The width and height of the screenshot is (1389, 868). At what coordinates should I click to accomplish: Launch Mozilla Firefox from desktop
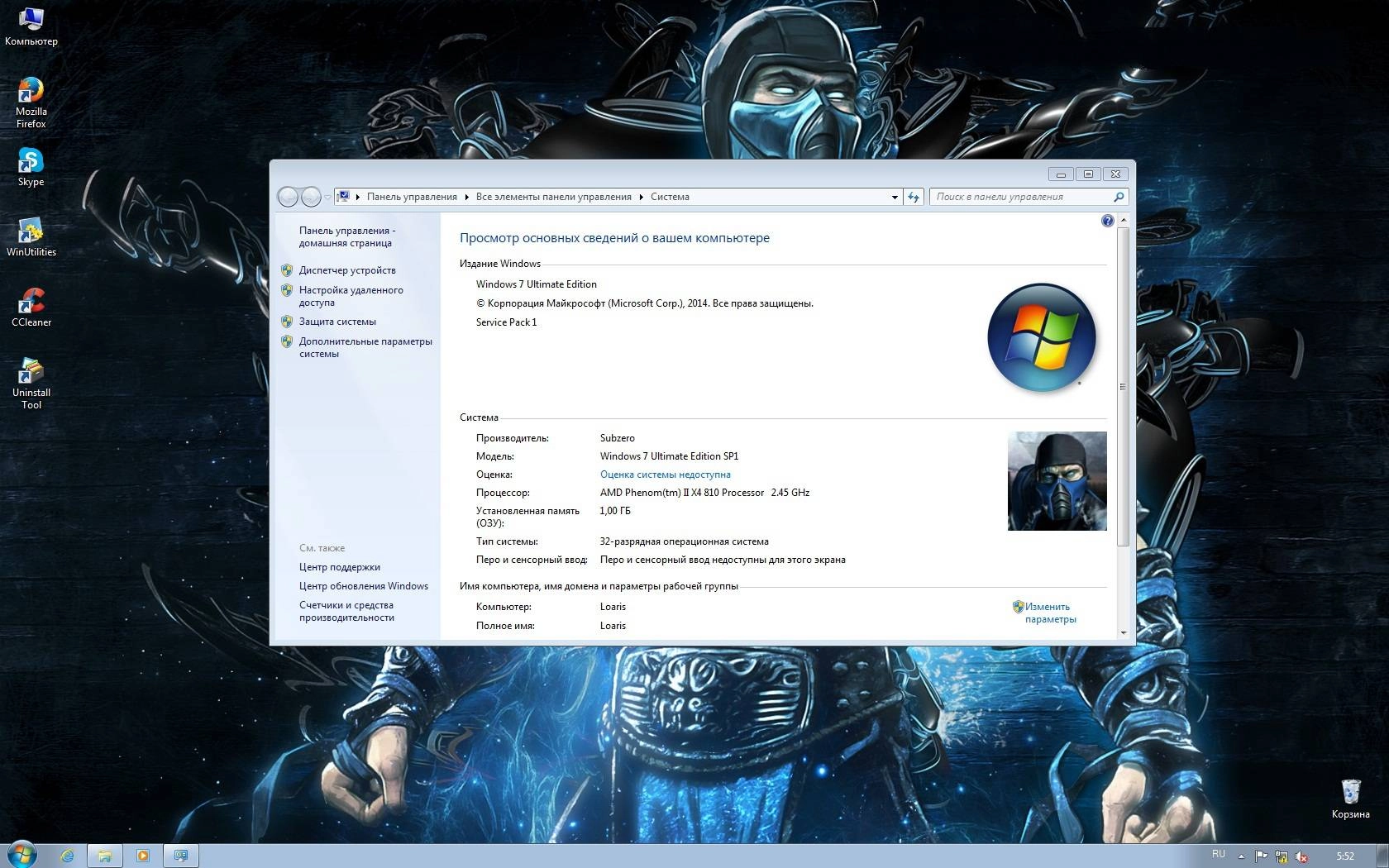click(31, 103)
